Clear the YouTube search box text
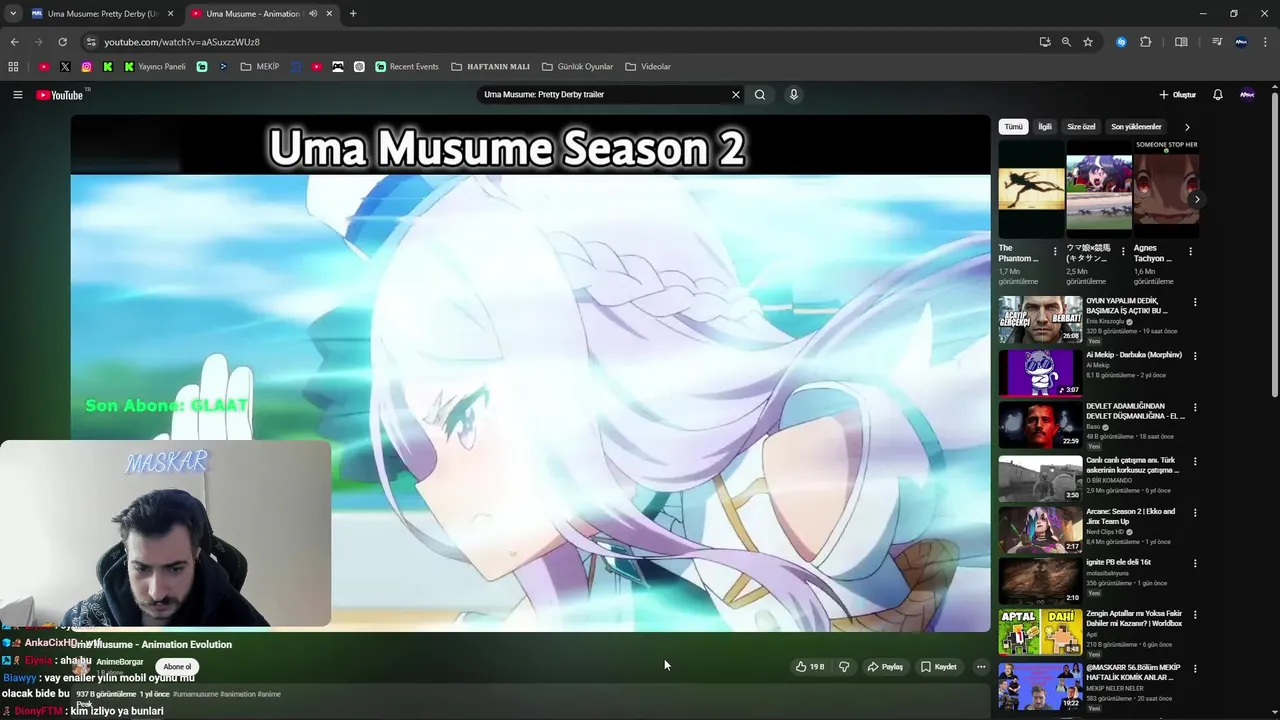Screen dimensions: 1280x720 point(736,95)
